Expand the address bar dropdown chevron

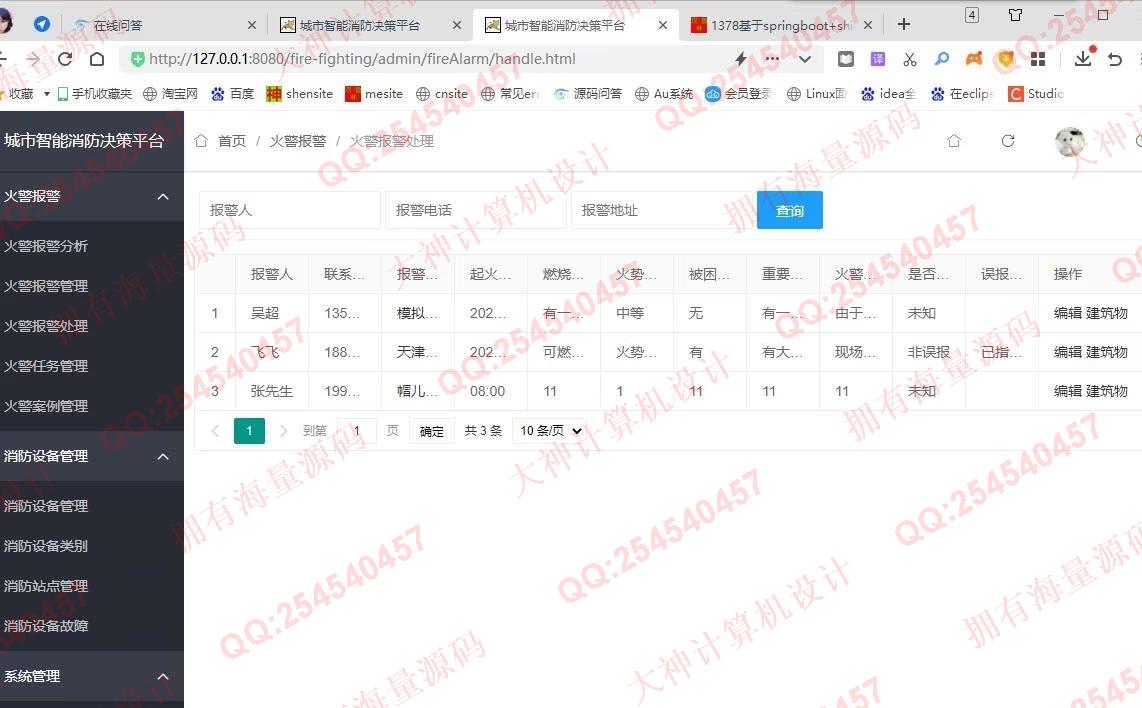click(805, 60)
